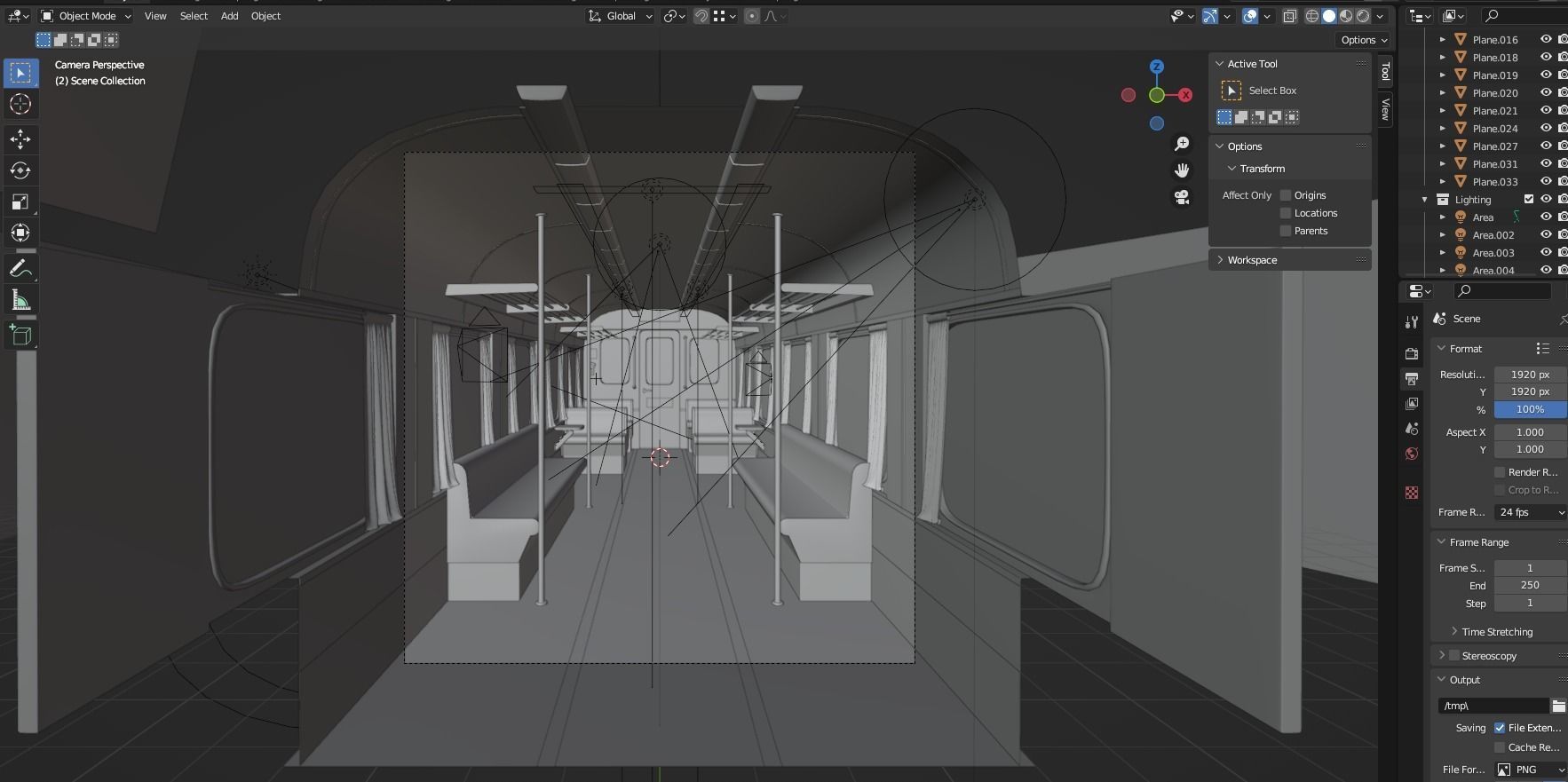This screenshot has height=782, width=1568.
Task: Toggle camera view with camera icon
Action: pyautogui.click(x=1182, y=197)
